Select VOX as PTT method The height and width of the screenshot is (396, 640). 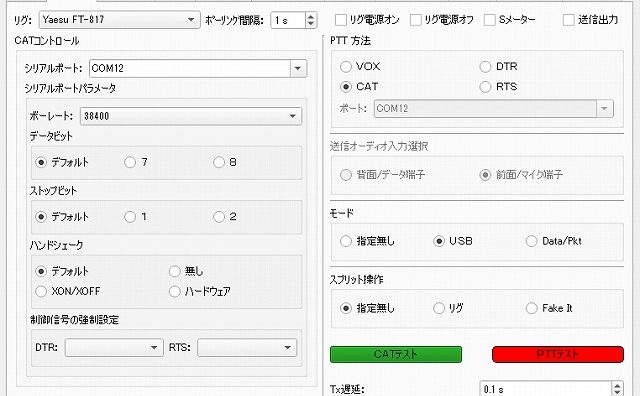point(346,67)
